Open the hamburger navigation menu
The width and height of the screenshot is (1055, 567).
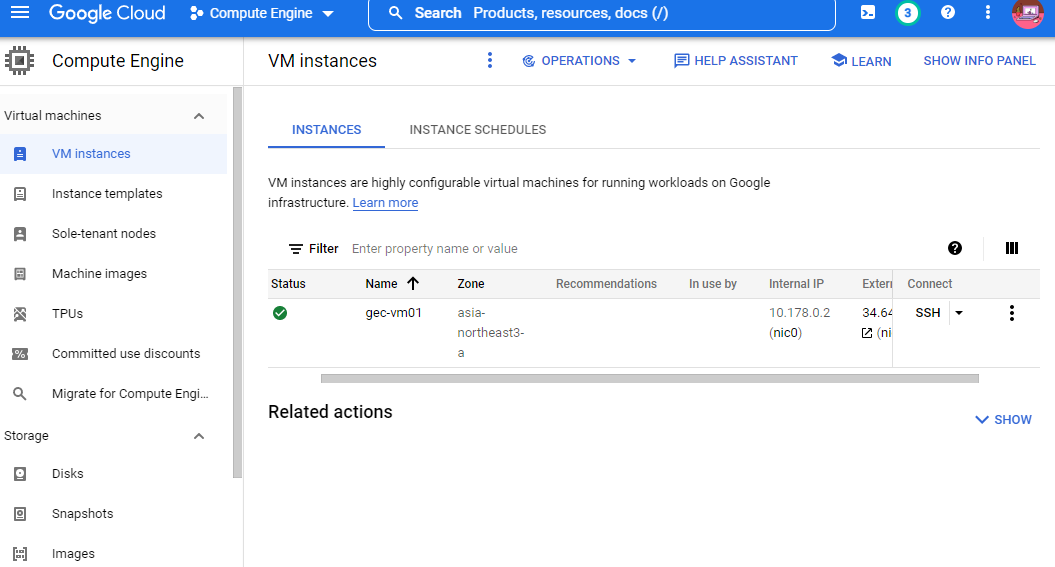(20, 13)
